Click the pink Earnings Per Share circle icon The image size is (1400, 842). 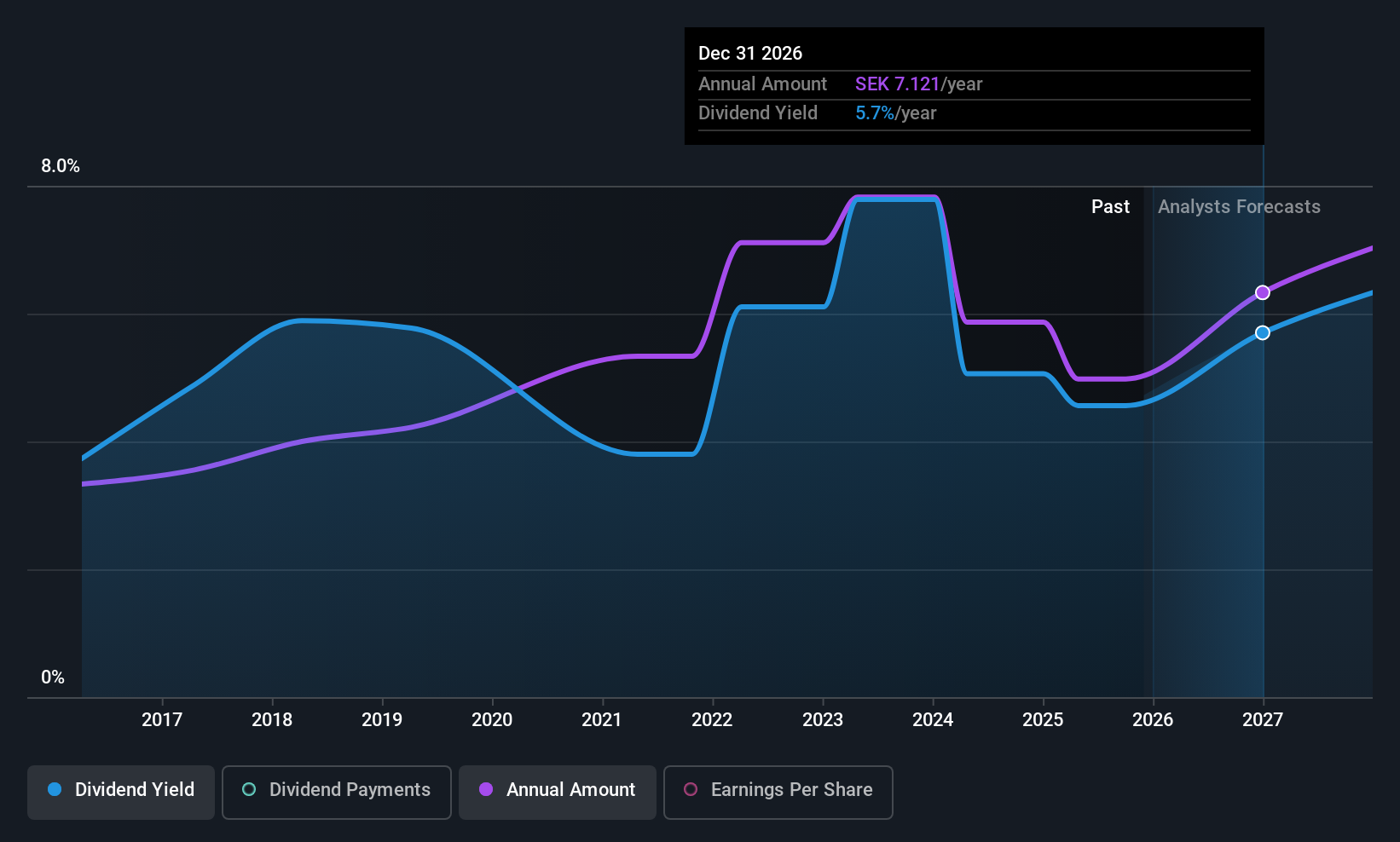coord(691,790)
